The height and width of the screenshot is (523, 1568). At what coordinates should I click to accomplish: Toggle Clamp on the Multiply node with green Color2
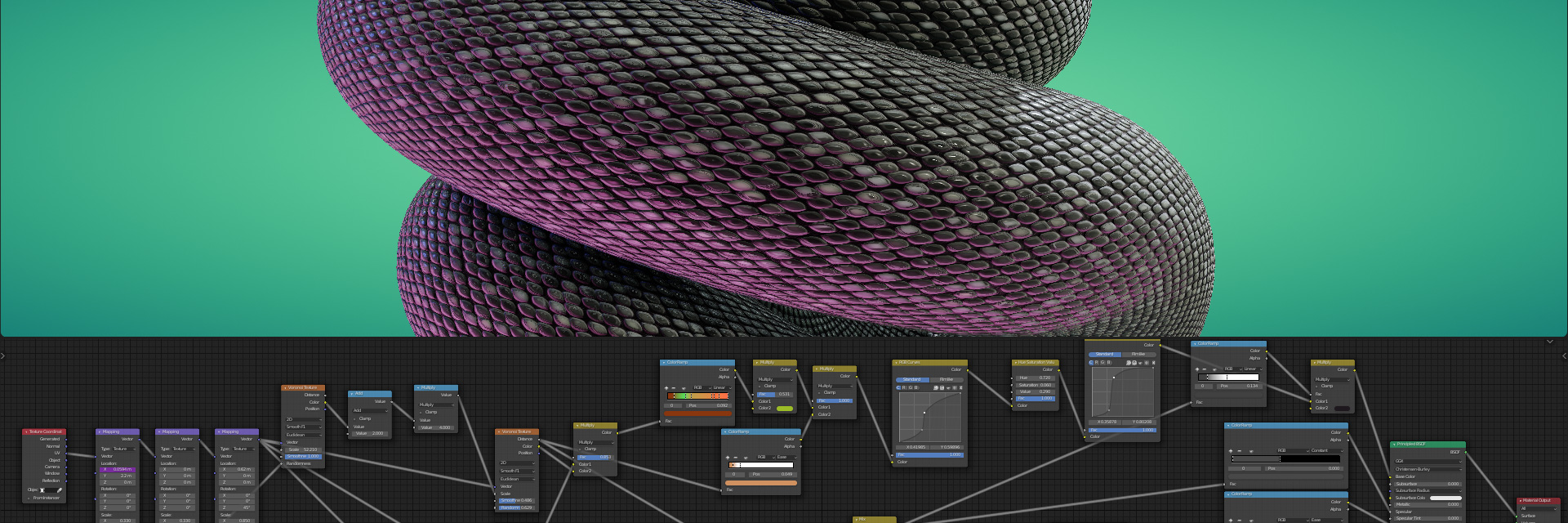point(760,386)
